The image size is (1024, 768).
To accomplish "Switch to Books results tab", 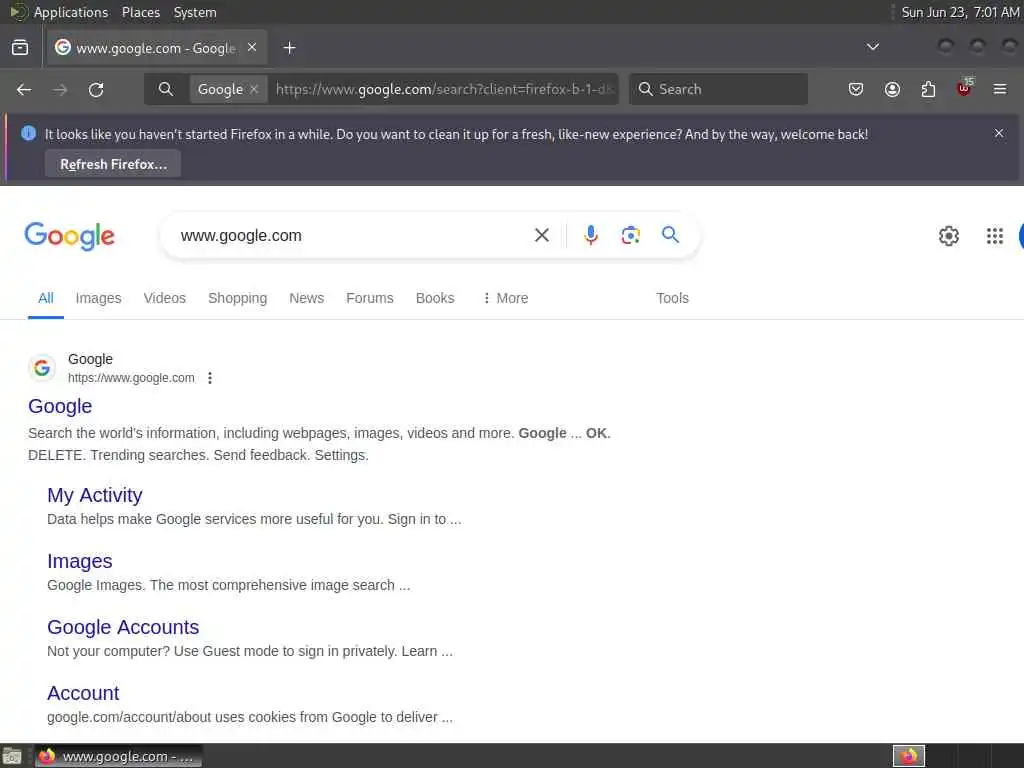I will click(x=435, y=298).
